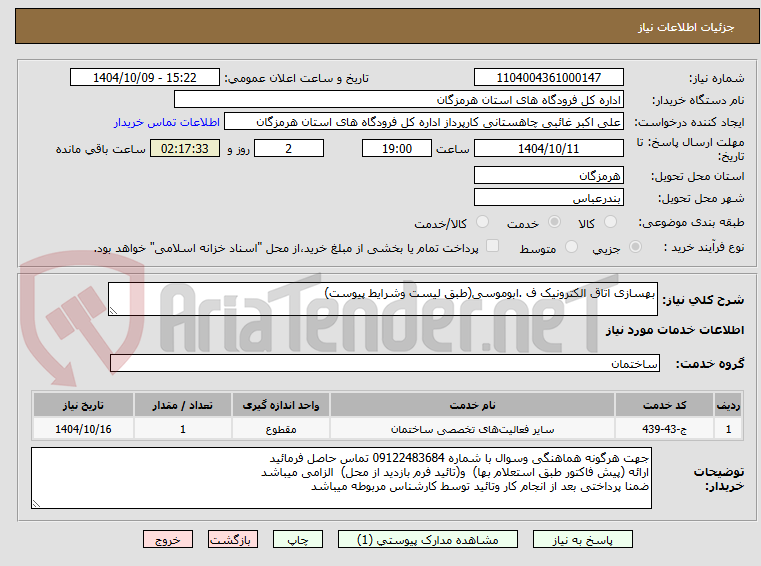The image size is (761, 566).
Task: Click the delivery city field بندرعباس
Action: [548, 198]
